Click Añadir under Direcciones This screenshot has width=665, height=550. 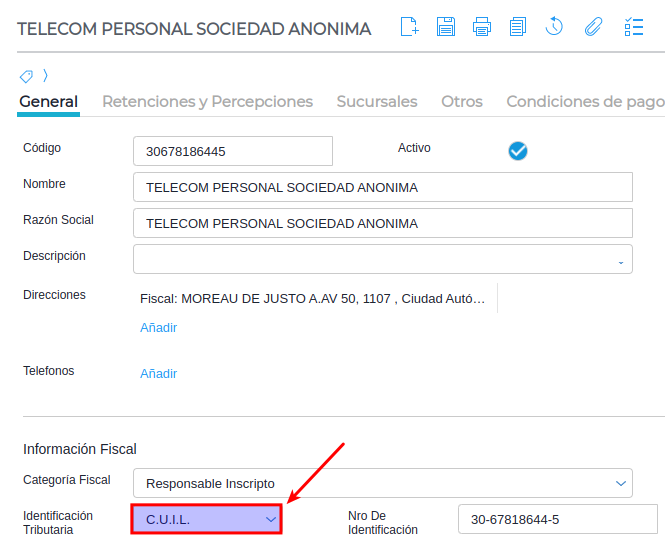pos(158,327)
